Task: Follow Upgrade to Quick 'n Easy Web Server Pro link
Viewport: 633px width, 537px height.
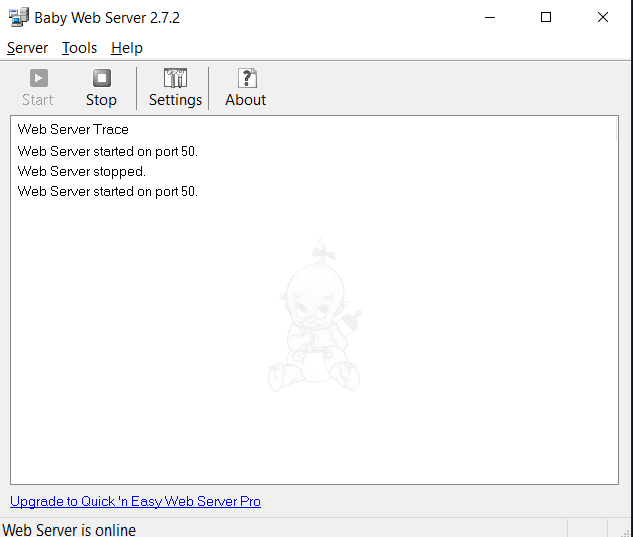Action: click(x=135, y=501)
